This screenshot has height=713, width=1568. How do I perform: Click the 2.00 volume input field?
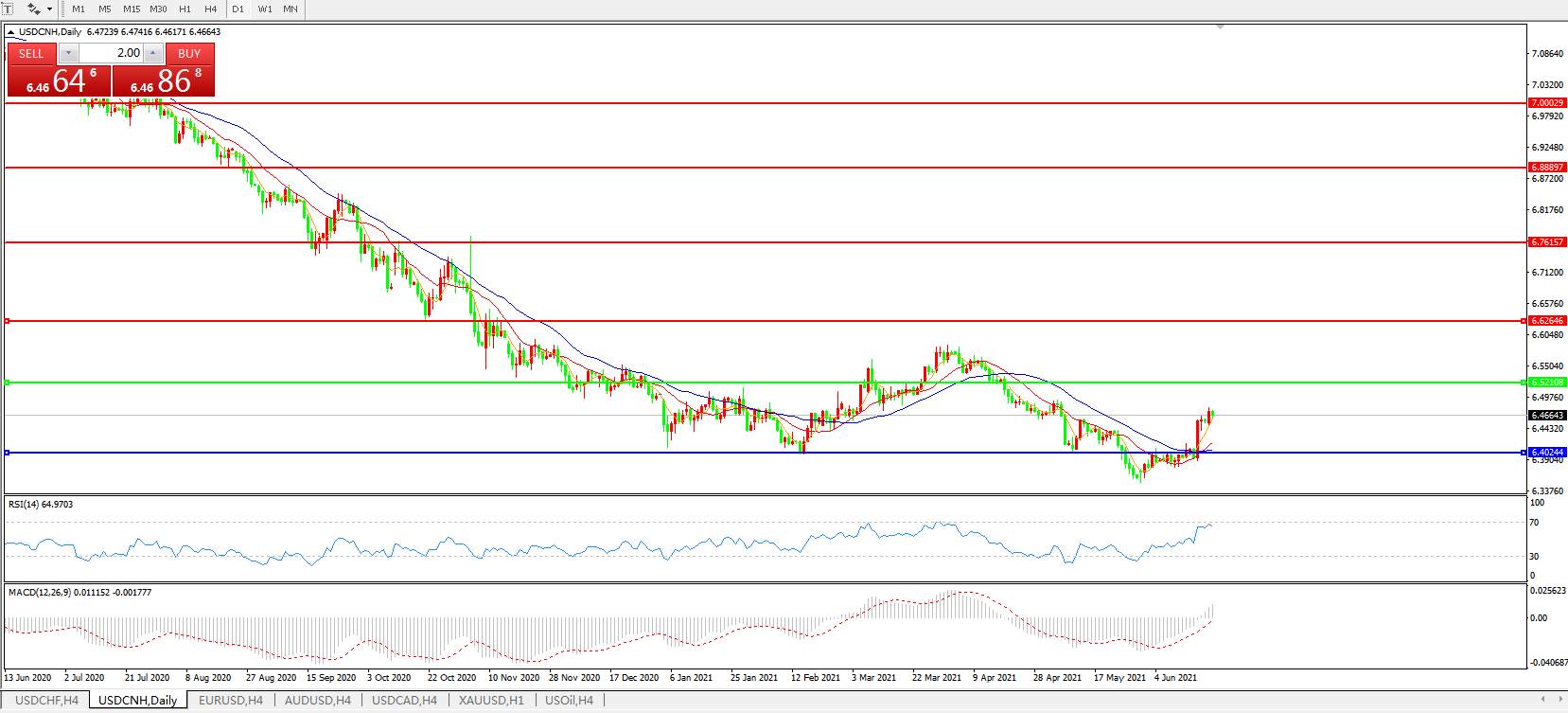[111, 53]
